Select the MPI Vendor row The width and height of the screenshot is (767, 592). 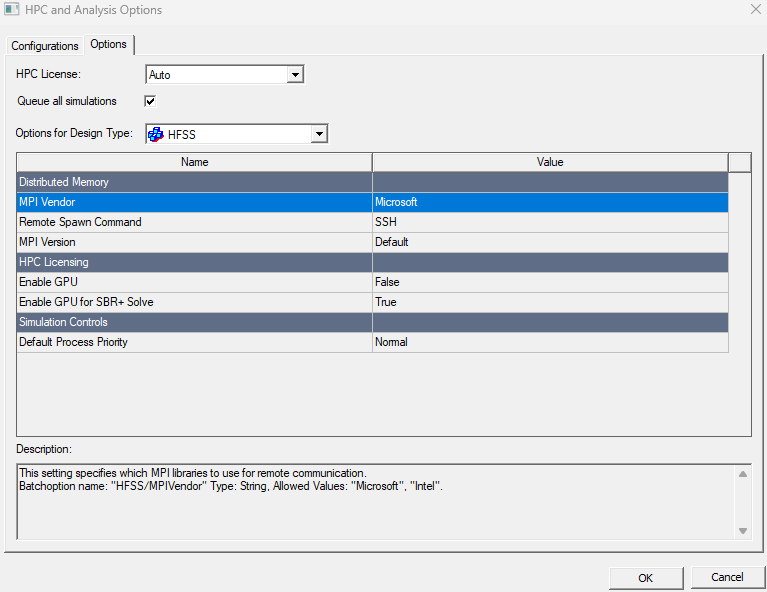[194, 202]
